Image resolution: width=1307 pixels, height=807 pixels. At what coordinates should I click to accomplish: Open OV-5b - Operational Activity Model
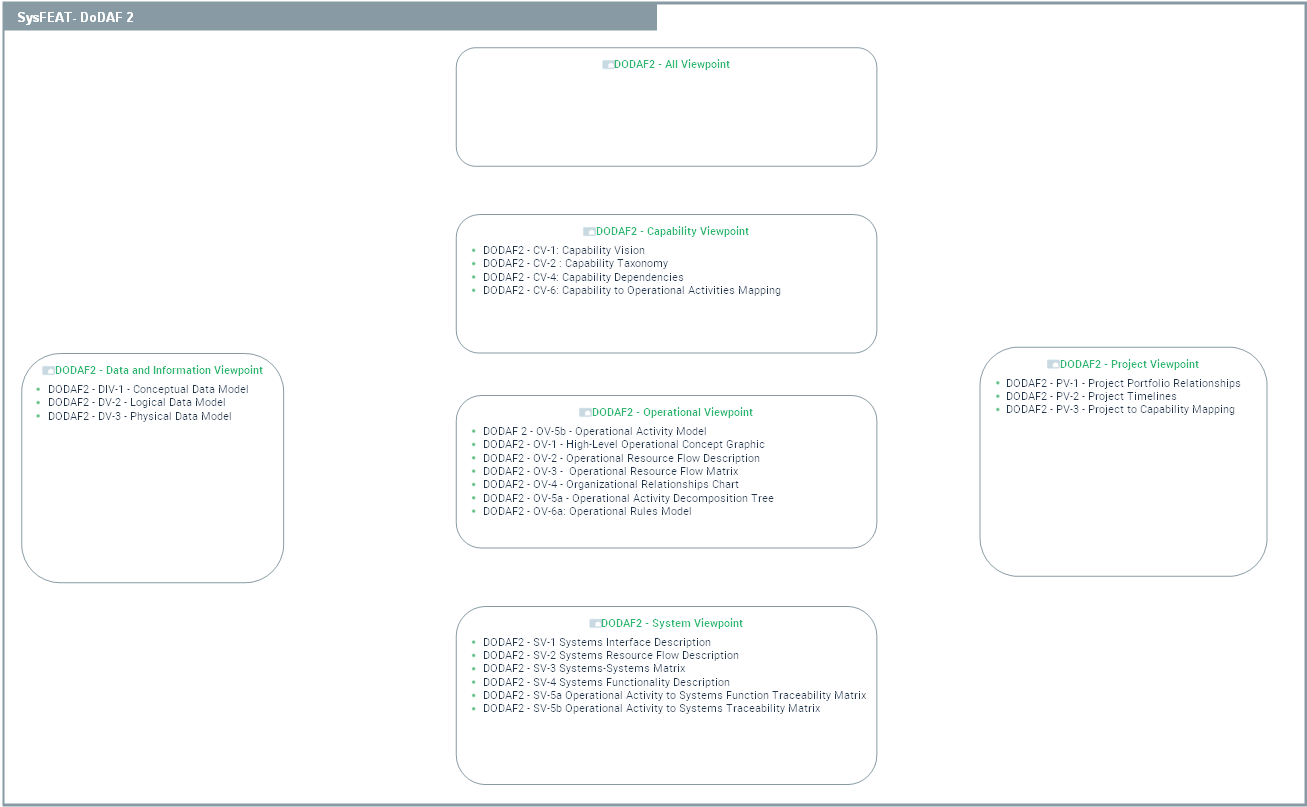(594, 432)
